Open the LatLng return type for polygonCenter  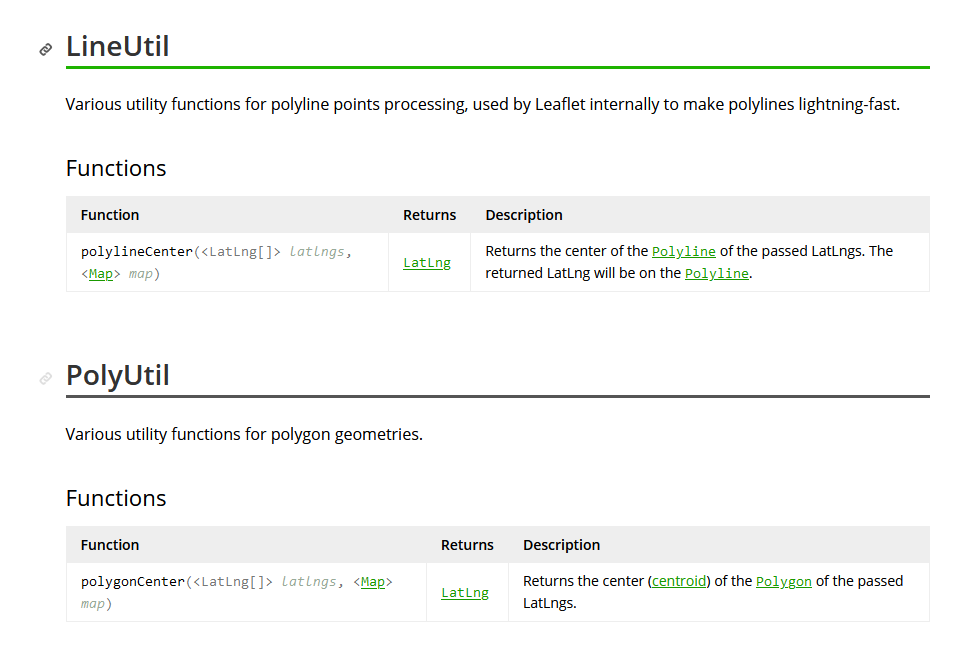tap(464, 593)
